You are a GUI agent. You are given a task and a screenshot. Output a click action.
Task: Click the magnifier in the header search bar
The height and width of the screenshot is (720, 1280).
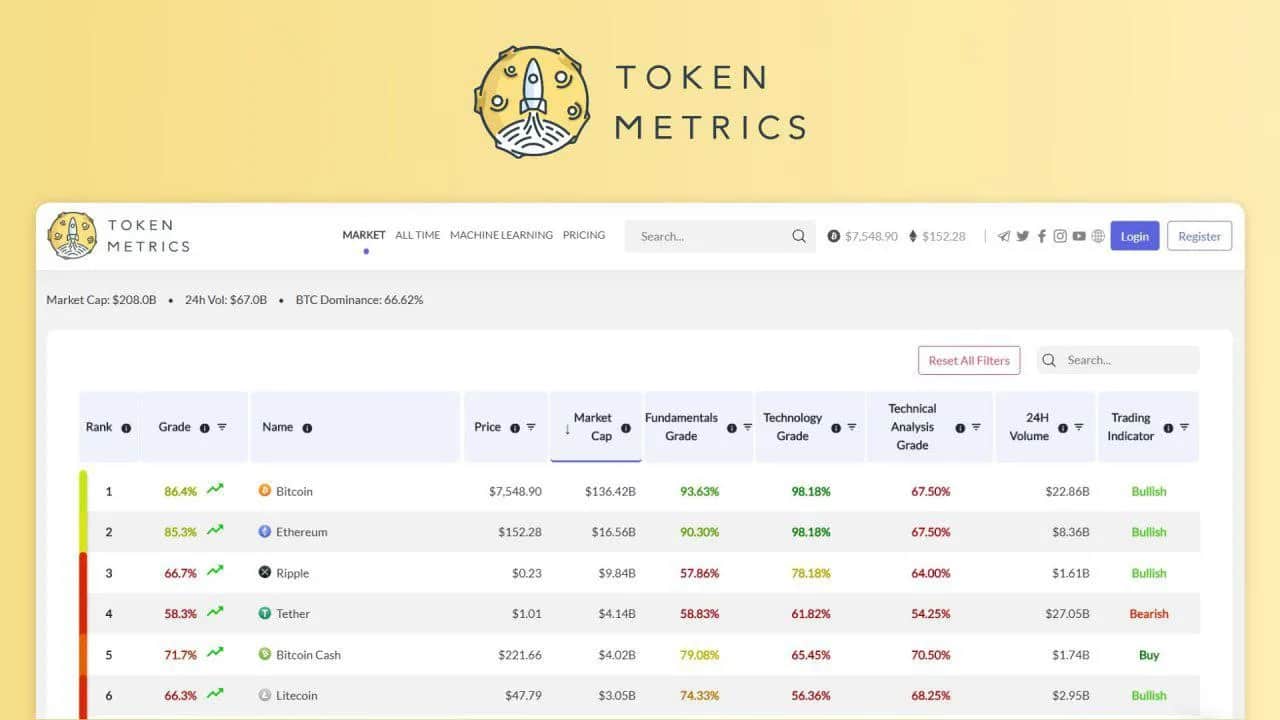pyautogui.click(x=799, y=236)
